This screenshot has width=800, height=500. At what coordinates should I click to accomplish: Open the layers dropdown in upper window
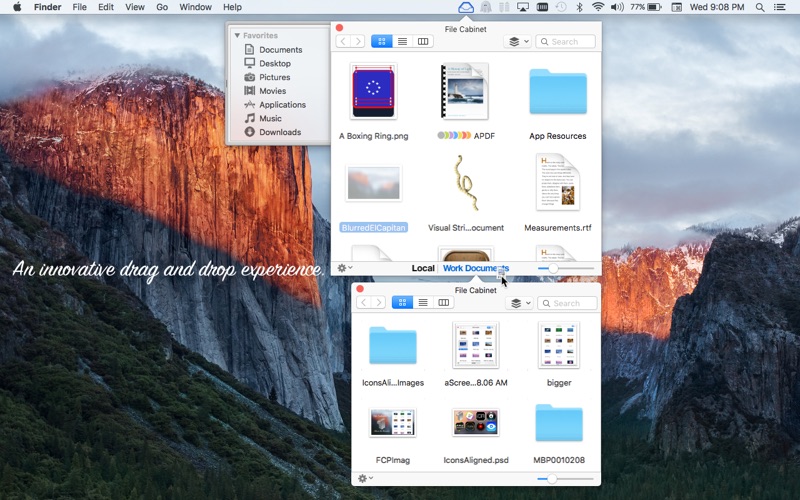tap(517, 42)
